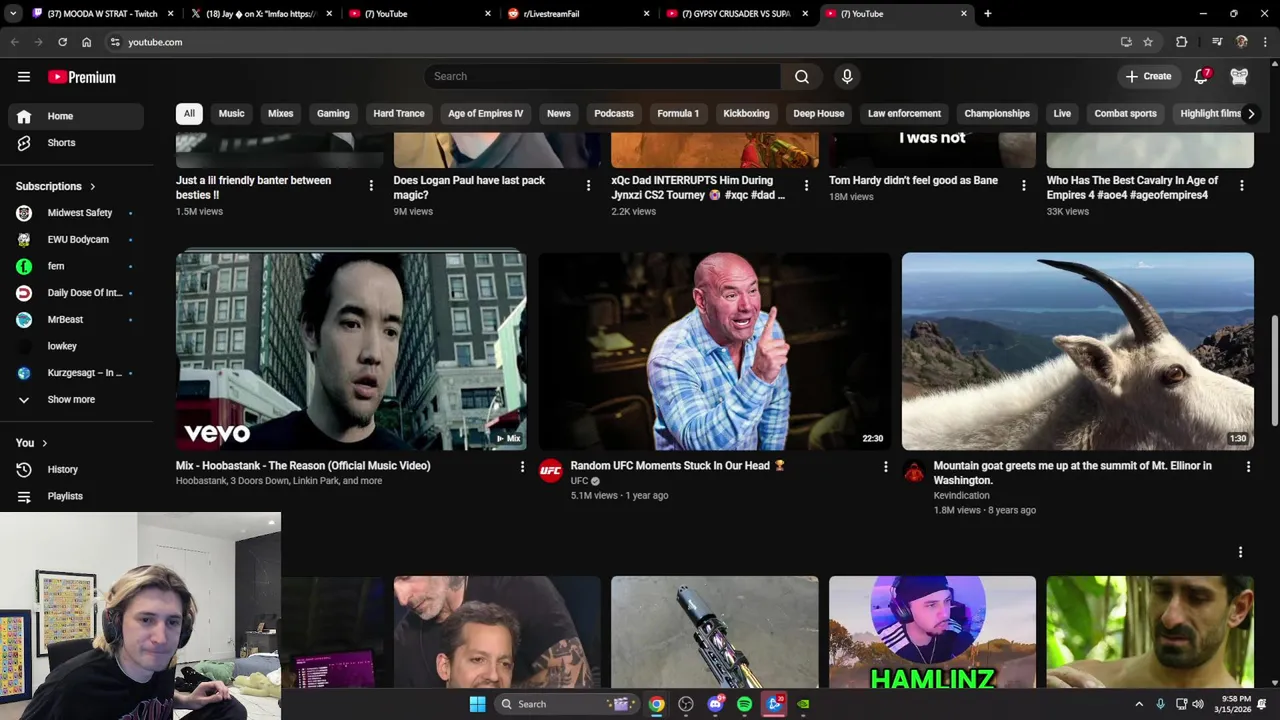Click browser home button
The height and width of the screenshot is (720, 1280).
86,42
